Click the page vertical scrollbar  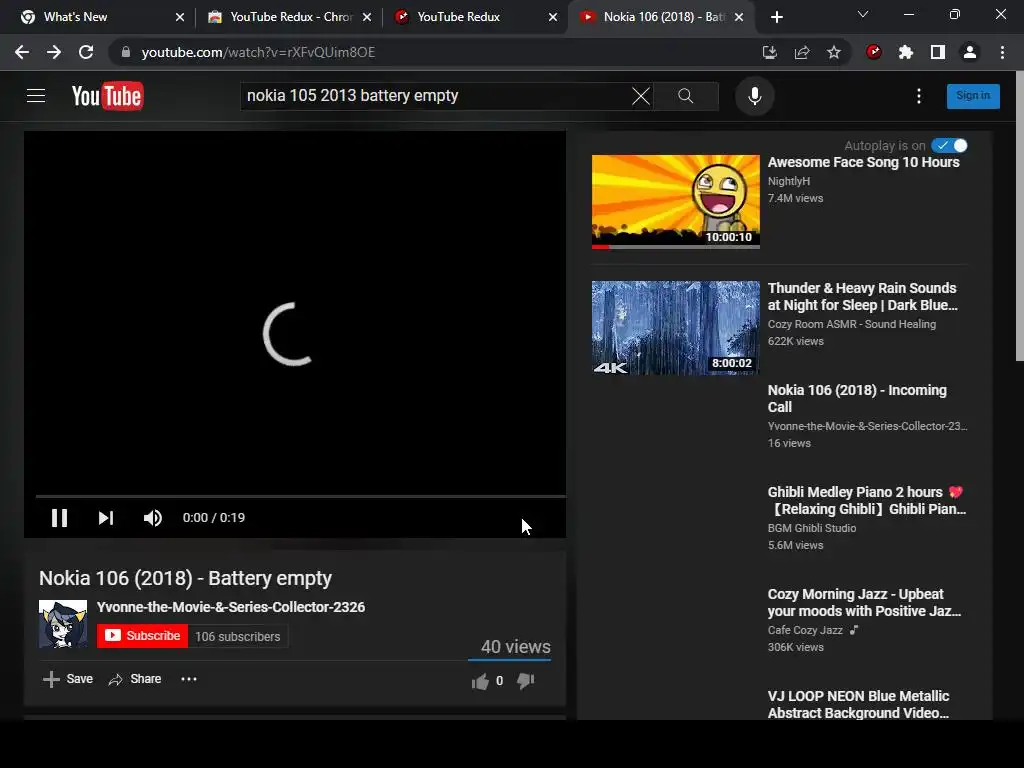click(1019, 216)
